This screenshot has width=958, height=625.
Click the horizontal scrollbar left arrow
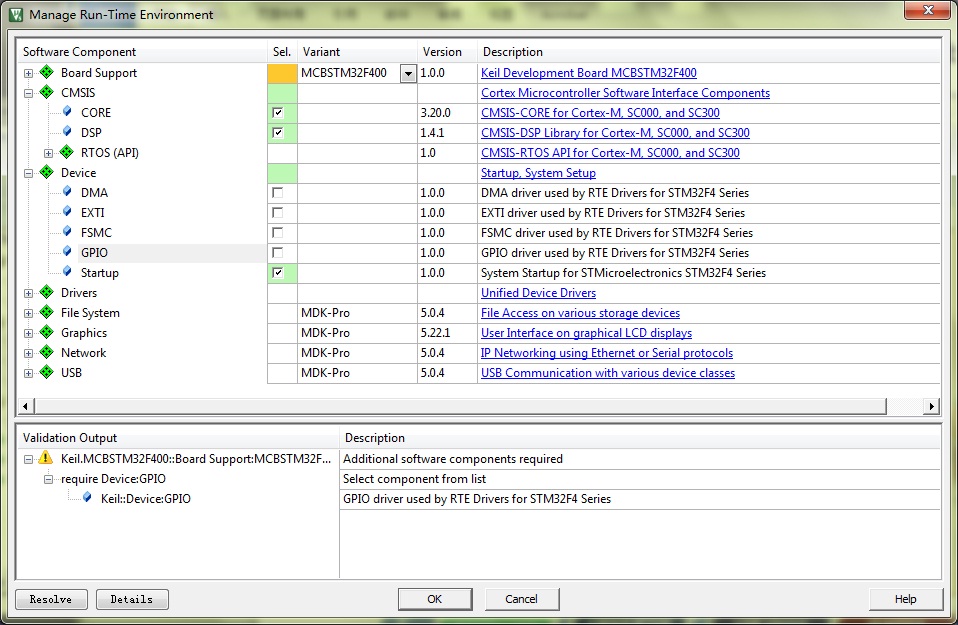click(25, 406)
